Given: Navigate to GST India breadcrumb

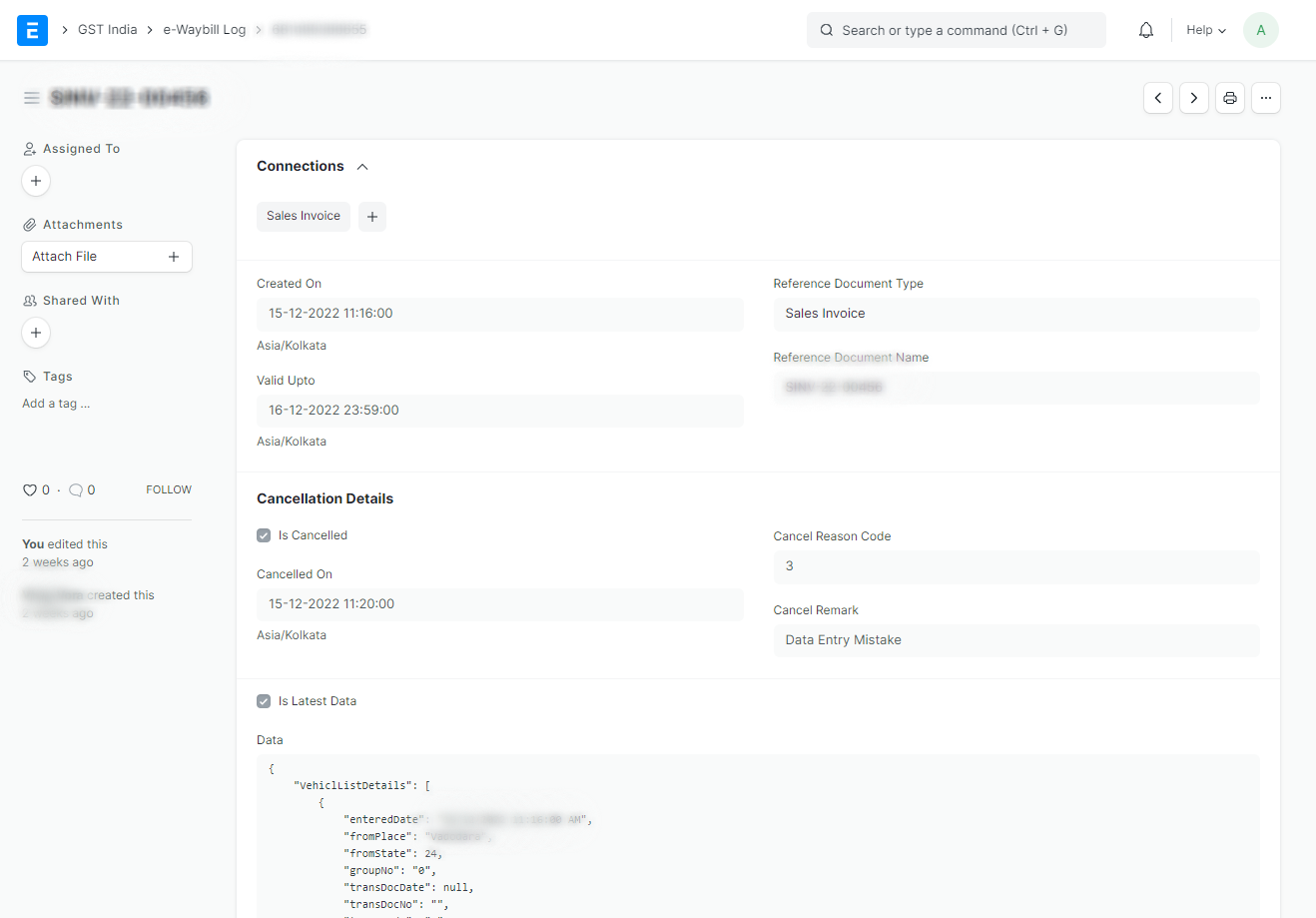Looking at the screenshot, I should click(108, 30).
